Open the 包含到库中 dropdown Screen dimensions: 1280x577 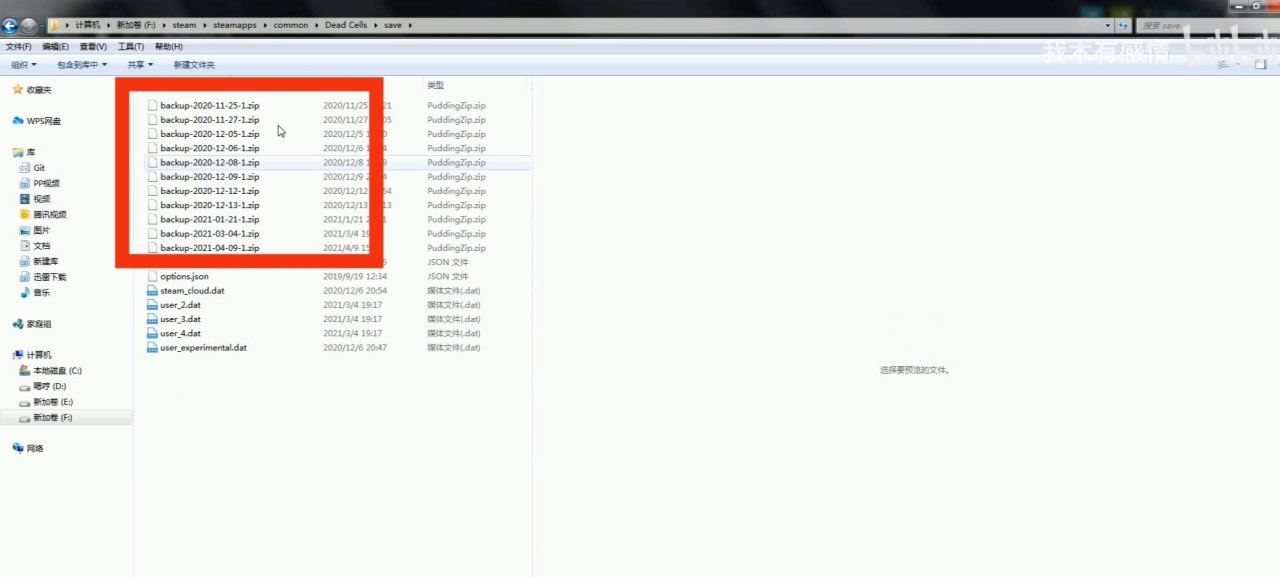click(83, 65)
